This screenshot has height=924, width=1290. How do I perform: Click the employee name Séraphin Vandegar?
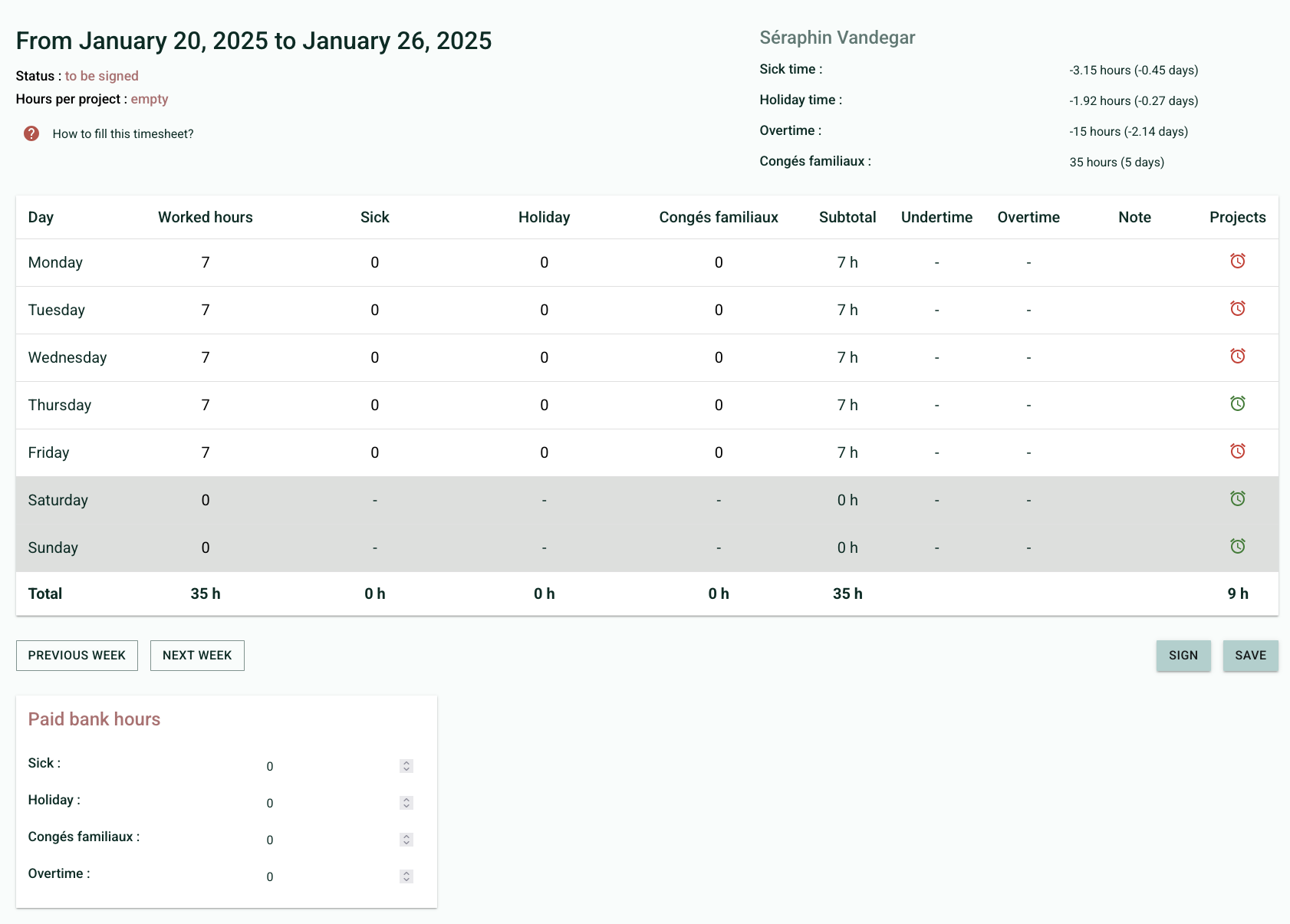pyautogui.click(x=838, y=38)
